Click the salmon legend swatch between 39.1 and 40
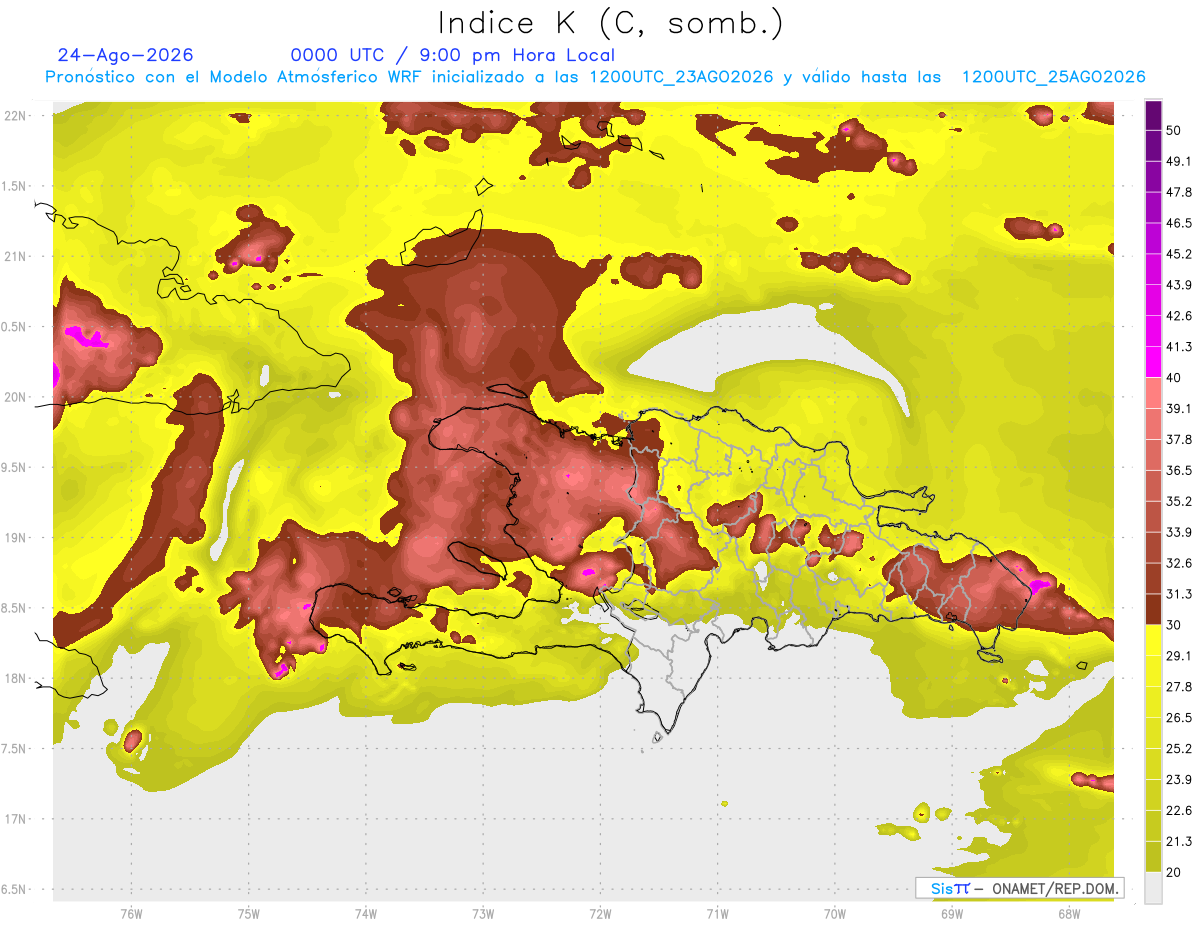1200x927 pixels. click(1153, 393)
